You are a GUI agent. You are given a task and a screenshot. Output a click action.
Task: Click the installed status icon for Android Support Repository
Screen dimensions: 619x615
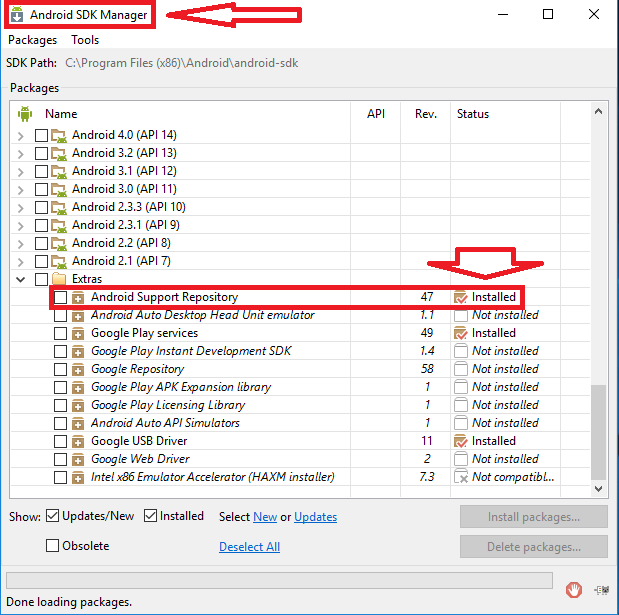tap(461, 297)
